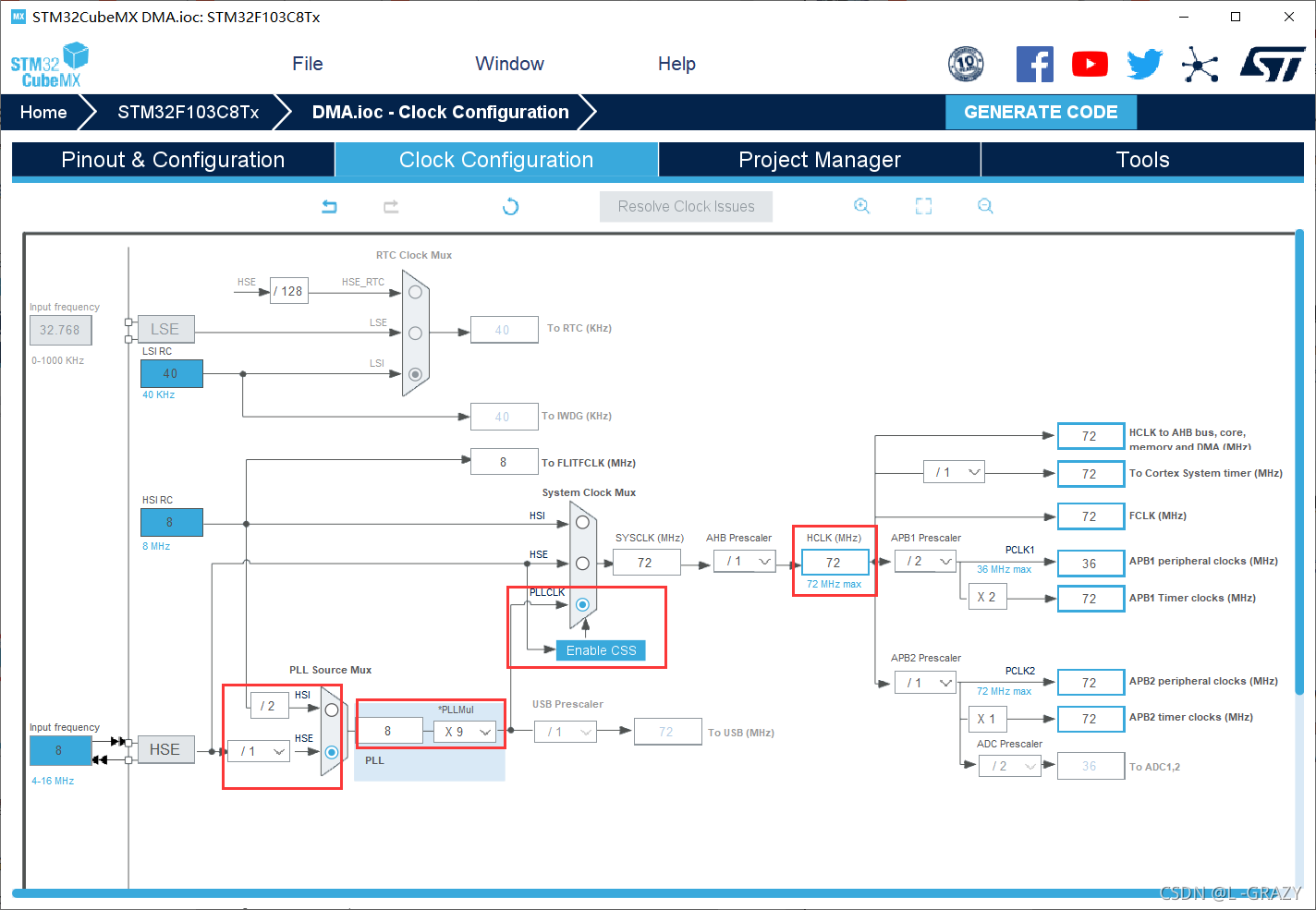Select HSE_RTC as RTC clock source

415,292
